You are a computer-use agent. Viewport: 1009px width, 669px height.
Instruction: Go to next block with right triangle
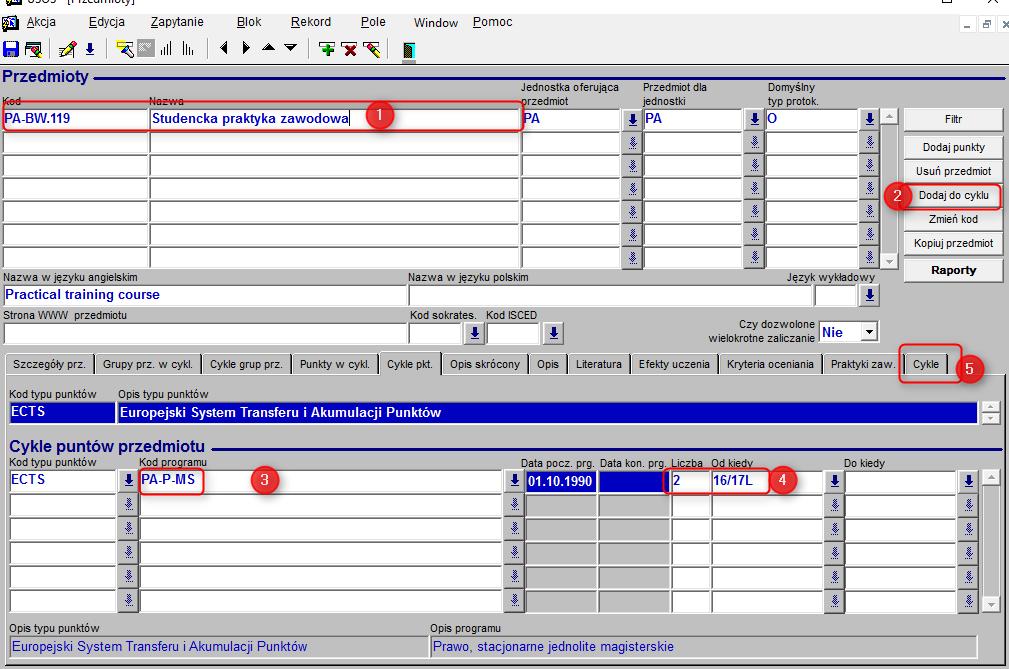(246, 48)
